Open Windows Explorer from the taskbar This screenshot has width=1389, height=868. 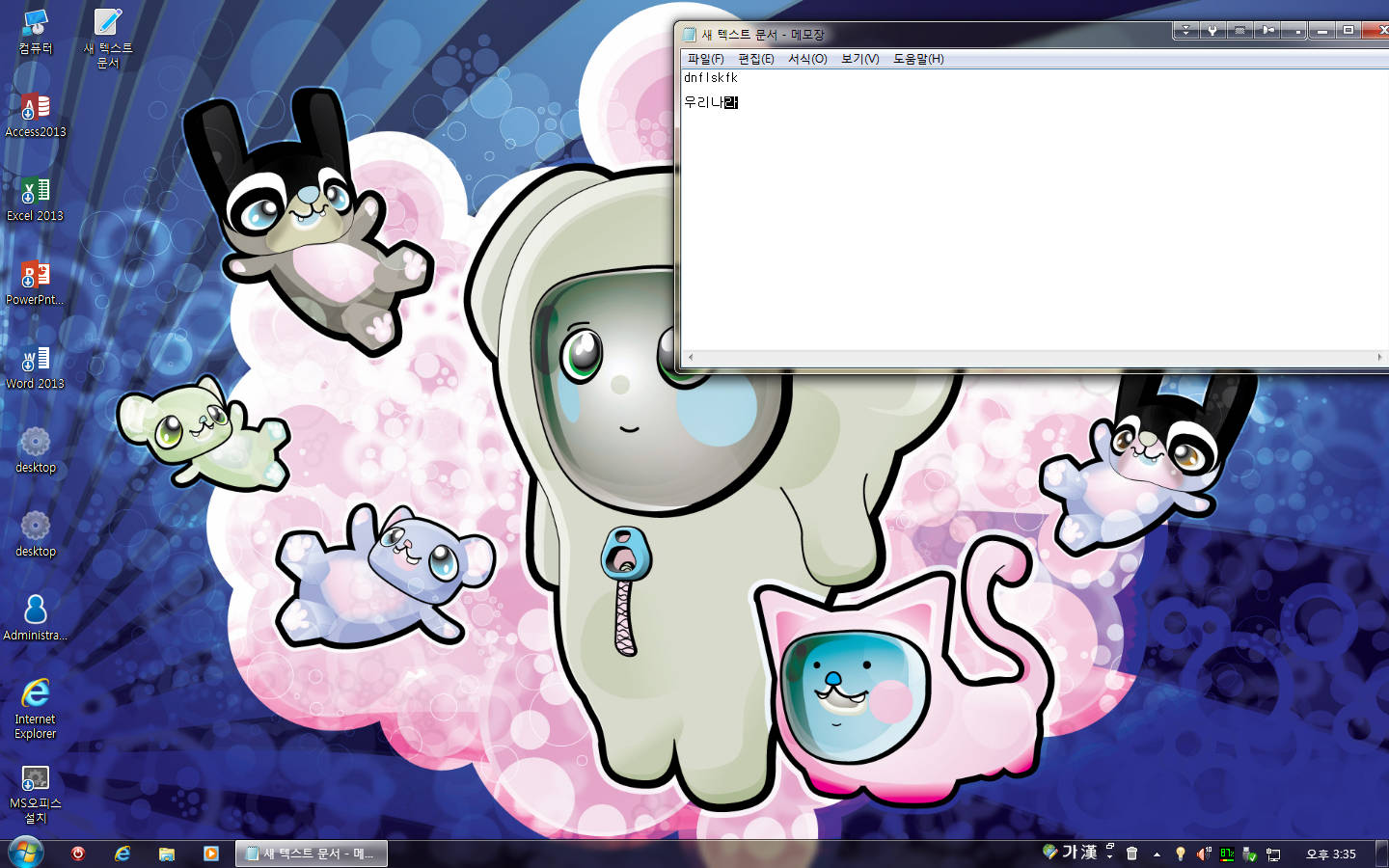(167, 854)
